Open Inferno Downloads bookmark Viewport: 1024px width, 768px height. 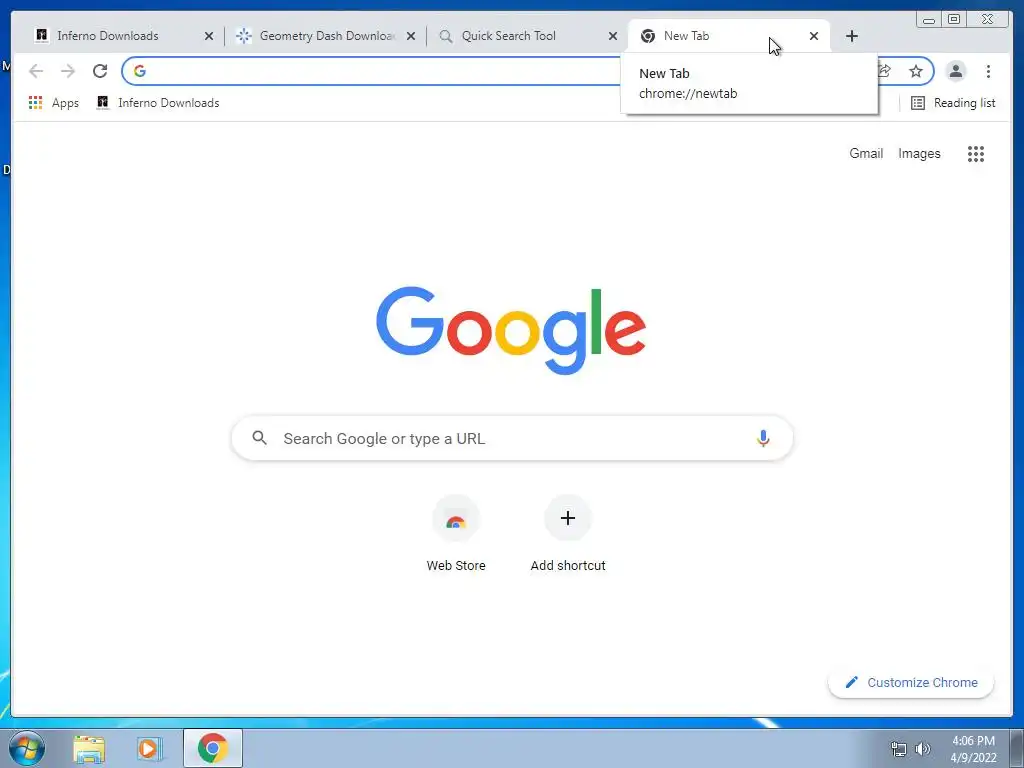point(157,103)
